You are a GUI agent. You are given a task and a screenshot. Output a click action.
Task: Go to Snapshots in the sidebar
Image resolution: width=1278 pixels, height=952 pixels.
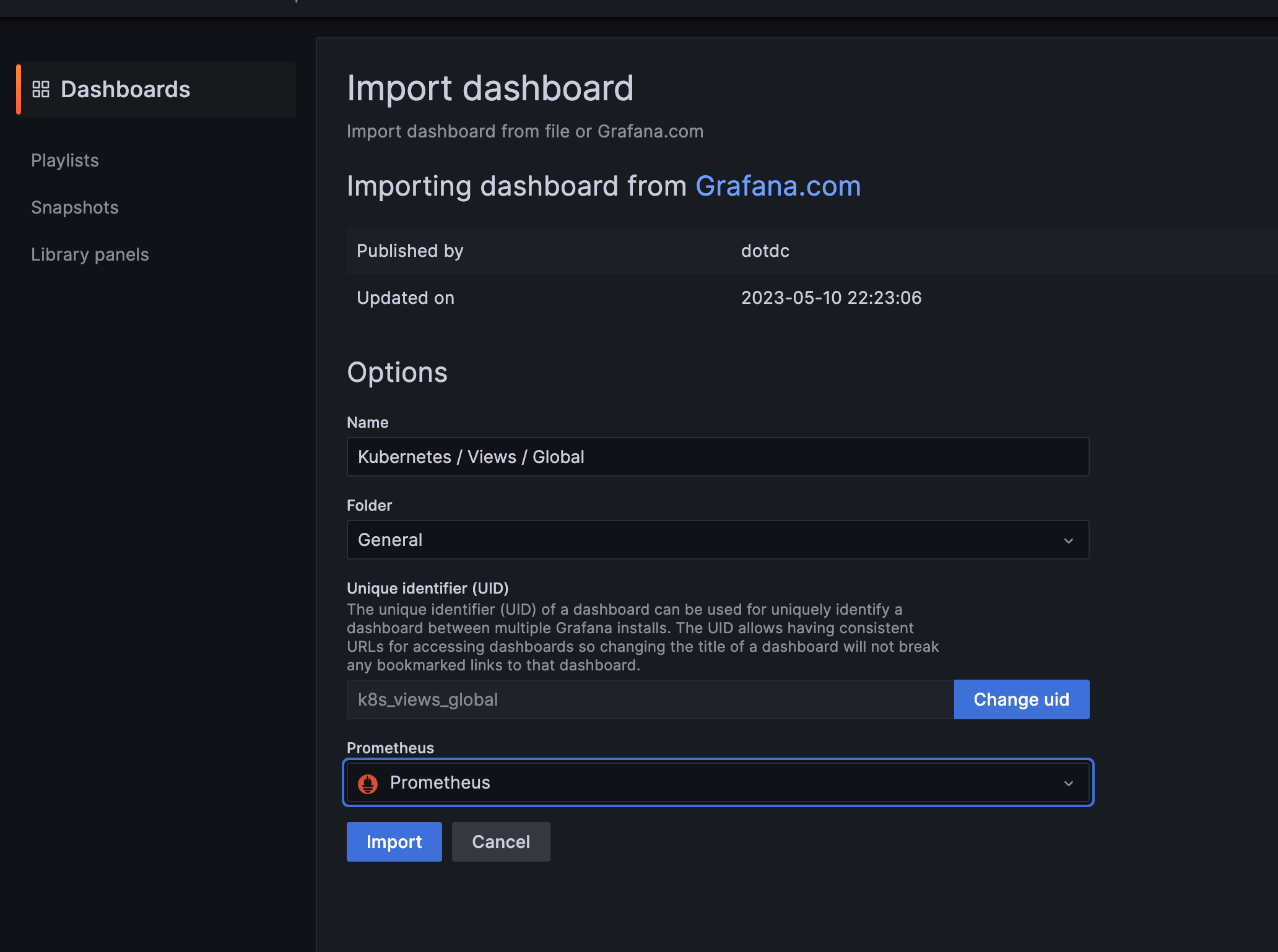click(74, 207)
